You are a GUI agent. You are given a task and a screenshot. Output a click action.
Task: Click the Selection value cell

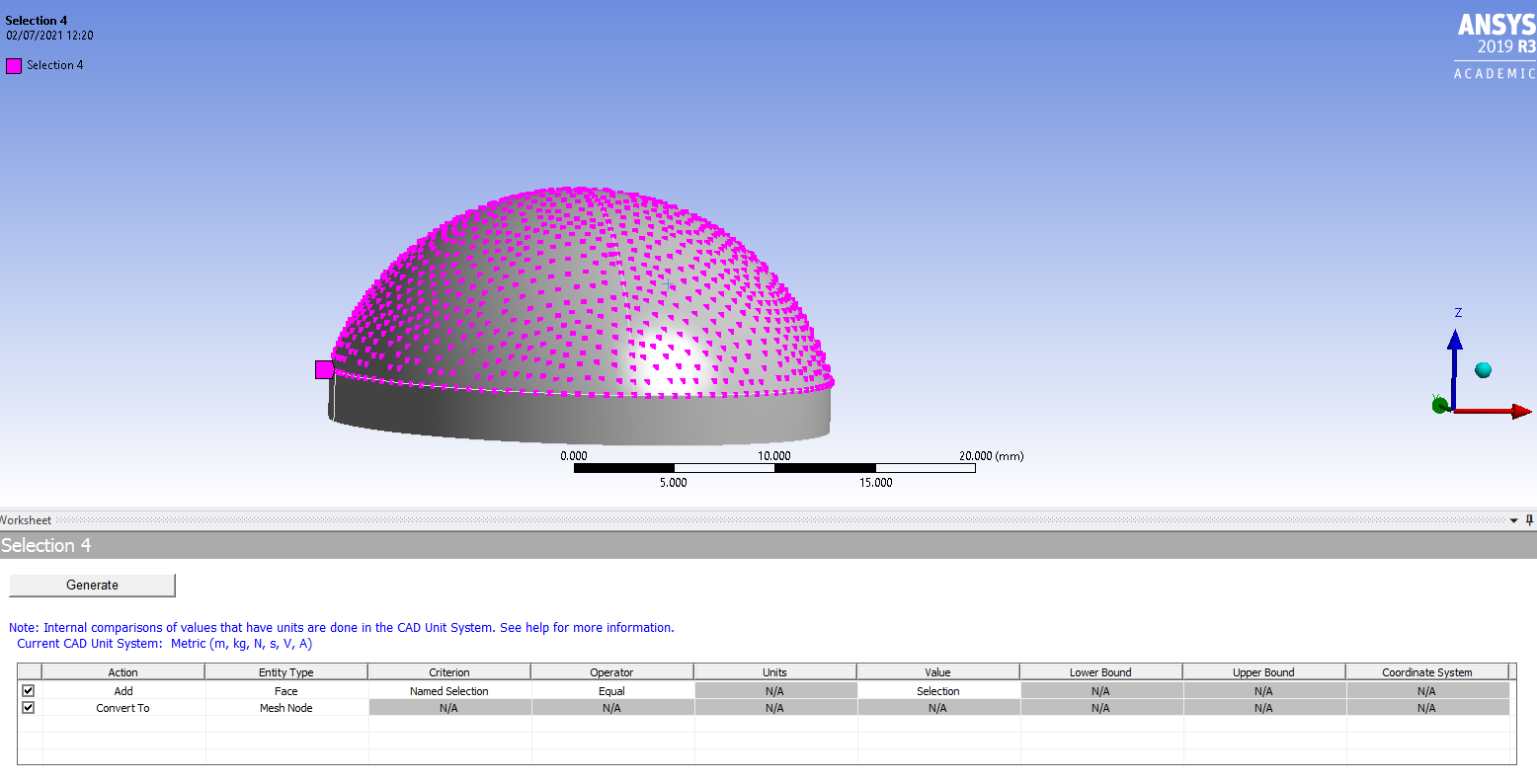[938, 691]
